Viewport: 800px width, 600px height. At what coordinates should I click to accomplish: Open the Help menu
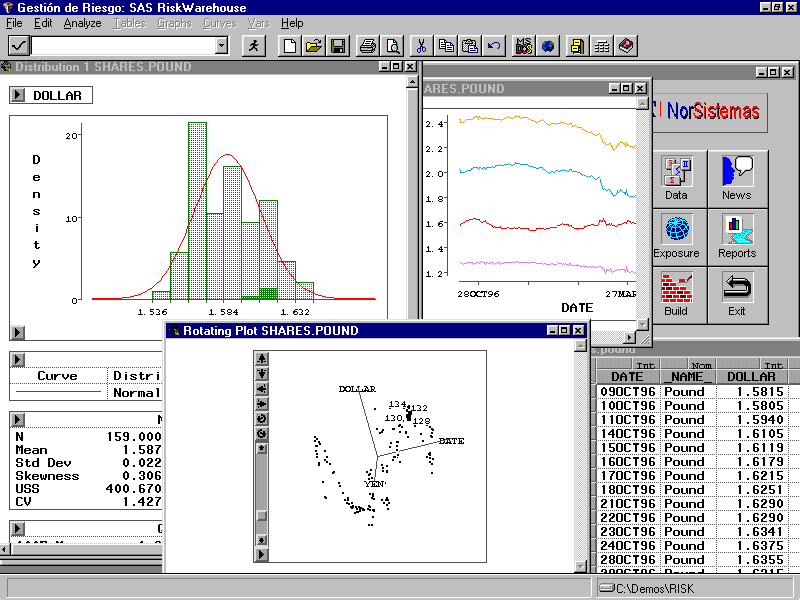292,23
